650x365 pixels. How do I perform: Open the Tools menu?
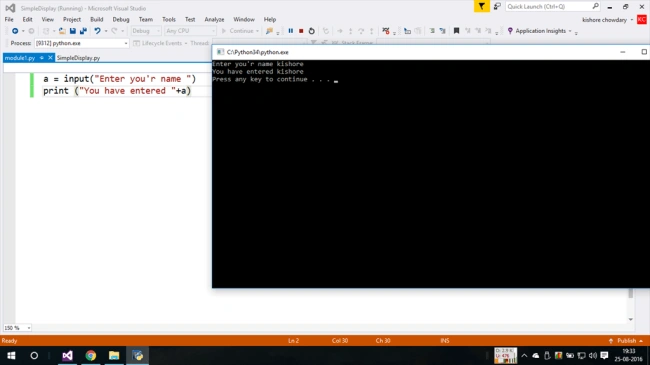pyautogui.click(x=169, y=19)
